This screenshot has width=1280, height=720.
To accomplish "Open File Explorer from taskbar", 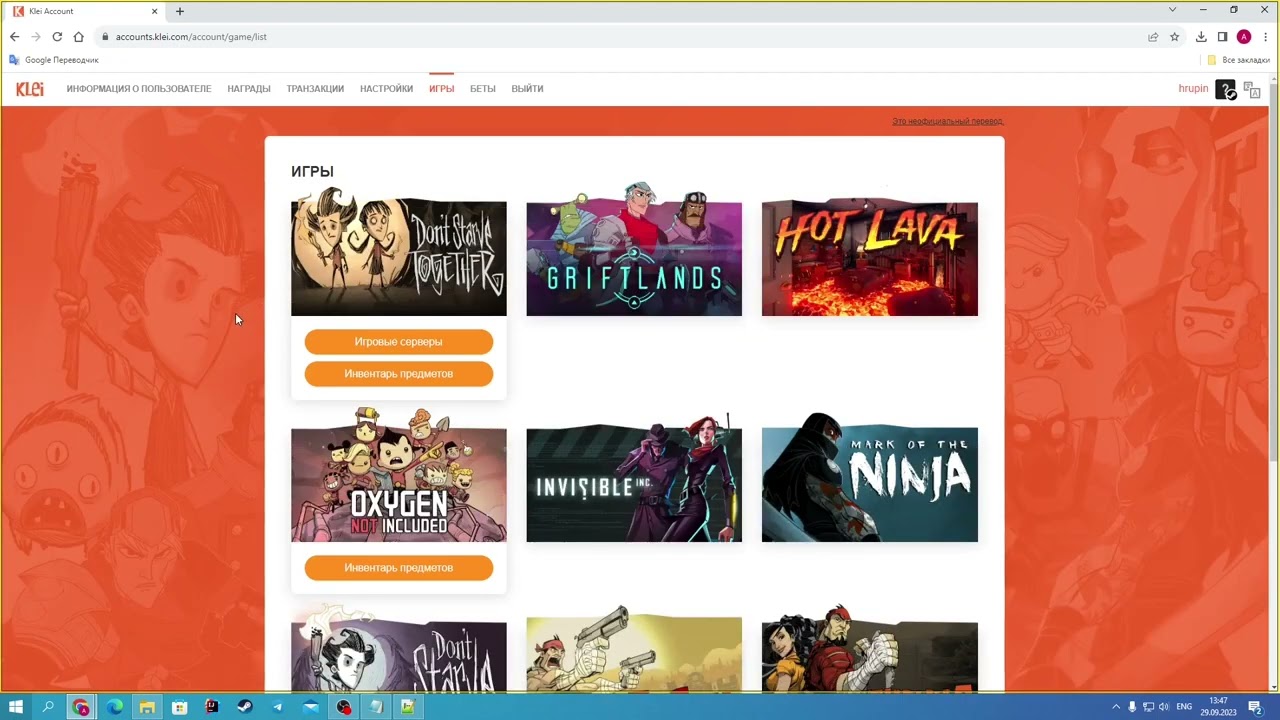I will click(x=147, y=707).
